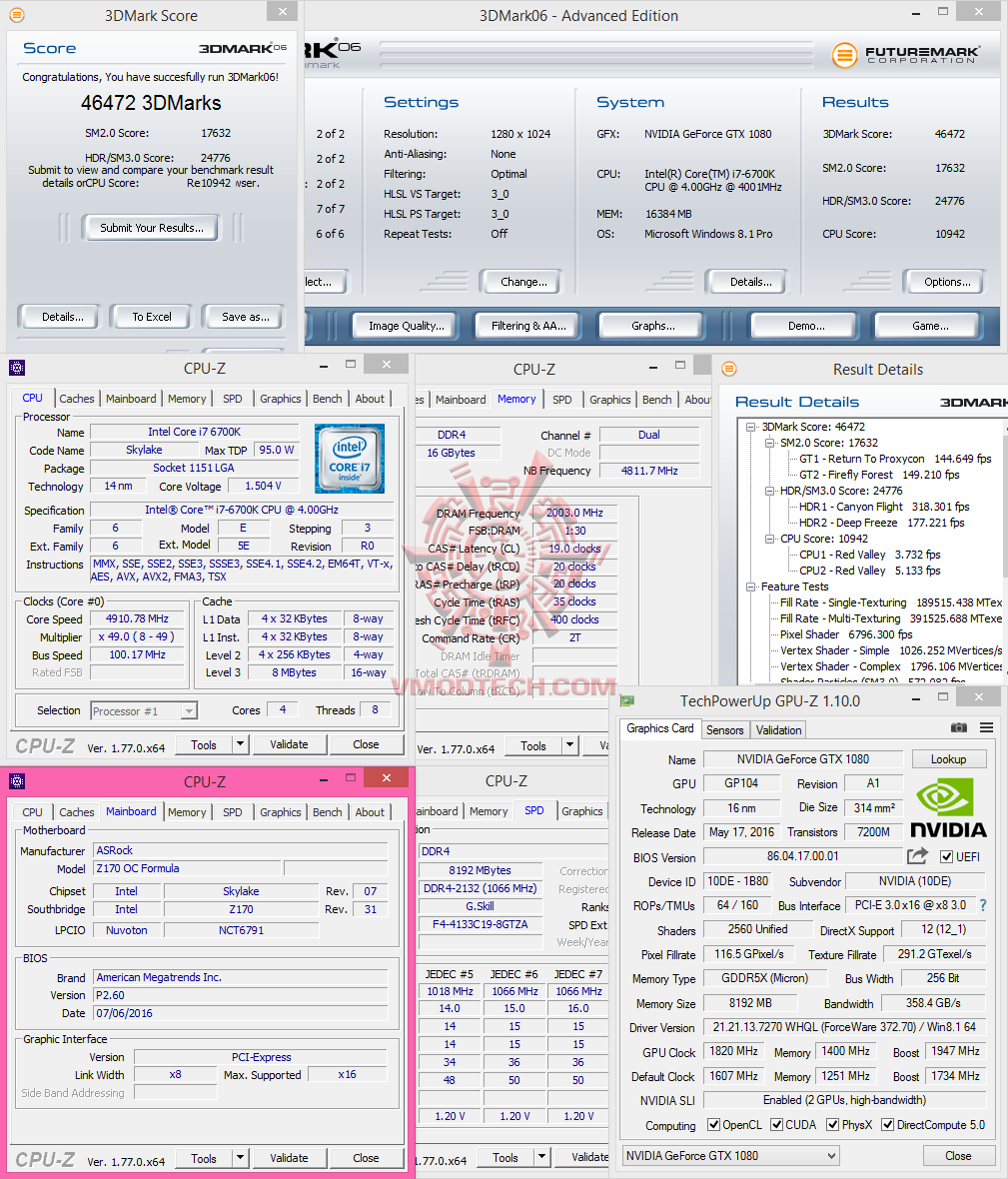Toggle the OpenCL checkbox

tap(713, 1125)
